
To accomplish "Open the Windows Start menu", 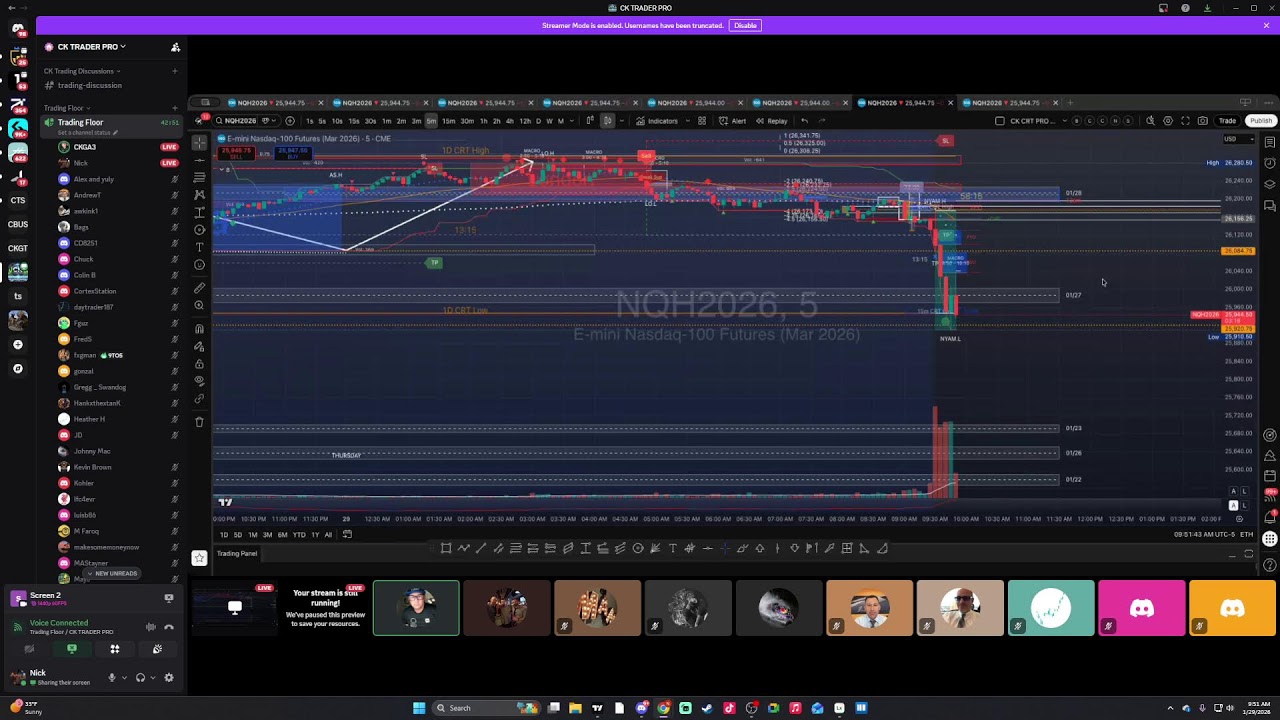I will (x=418, y=708).
